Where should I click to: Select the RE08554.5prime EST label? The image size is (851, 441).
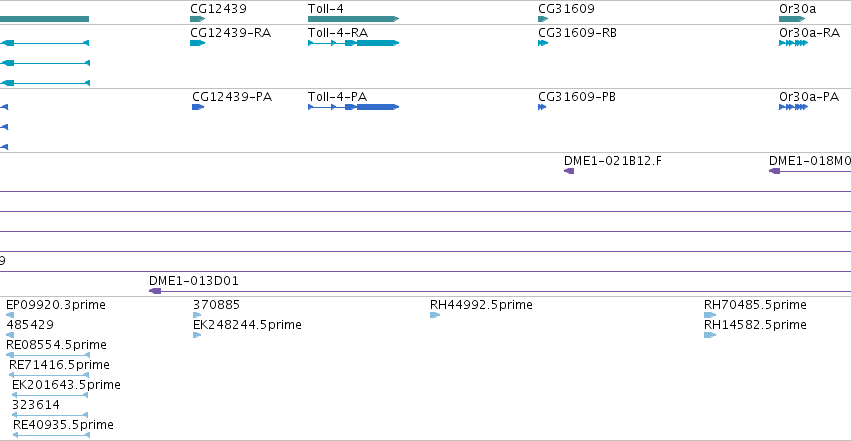pyautogui.click(x=56, y=344)
